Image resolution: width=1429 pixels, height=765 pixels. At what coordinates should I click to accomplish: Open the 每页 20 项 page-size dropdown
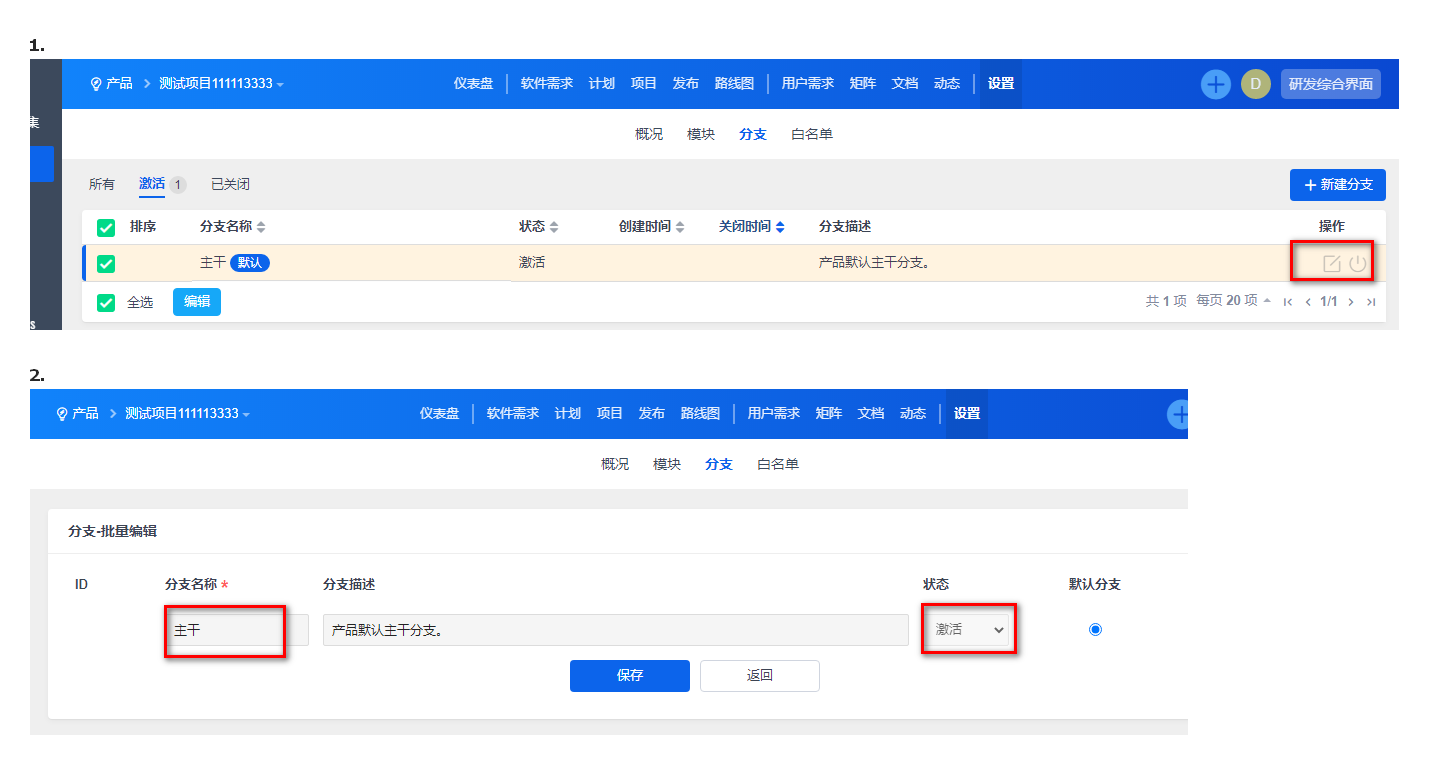1234,301
